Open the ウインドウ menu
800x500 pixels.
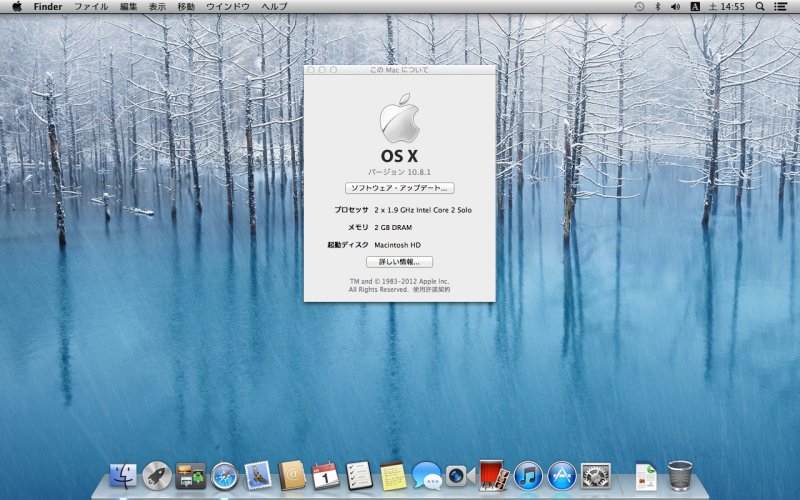click(228, 7)
